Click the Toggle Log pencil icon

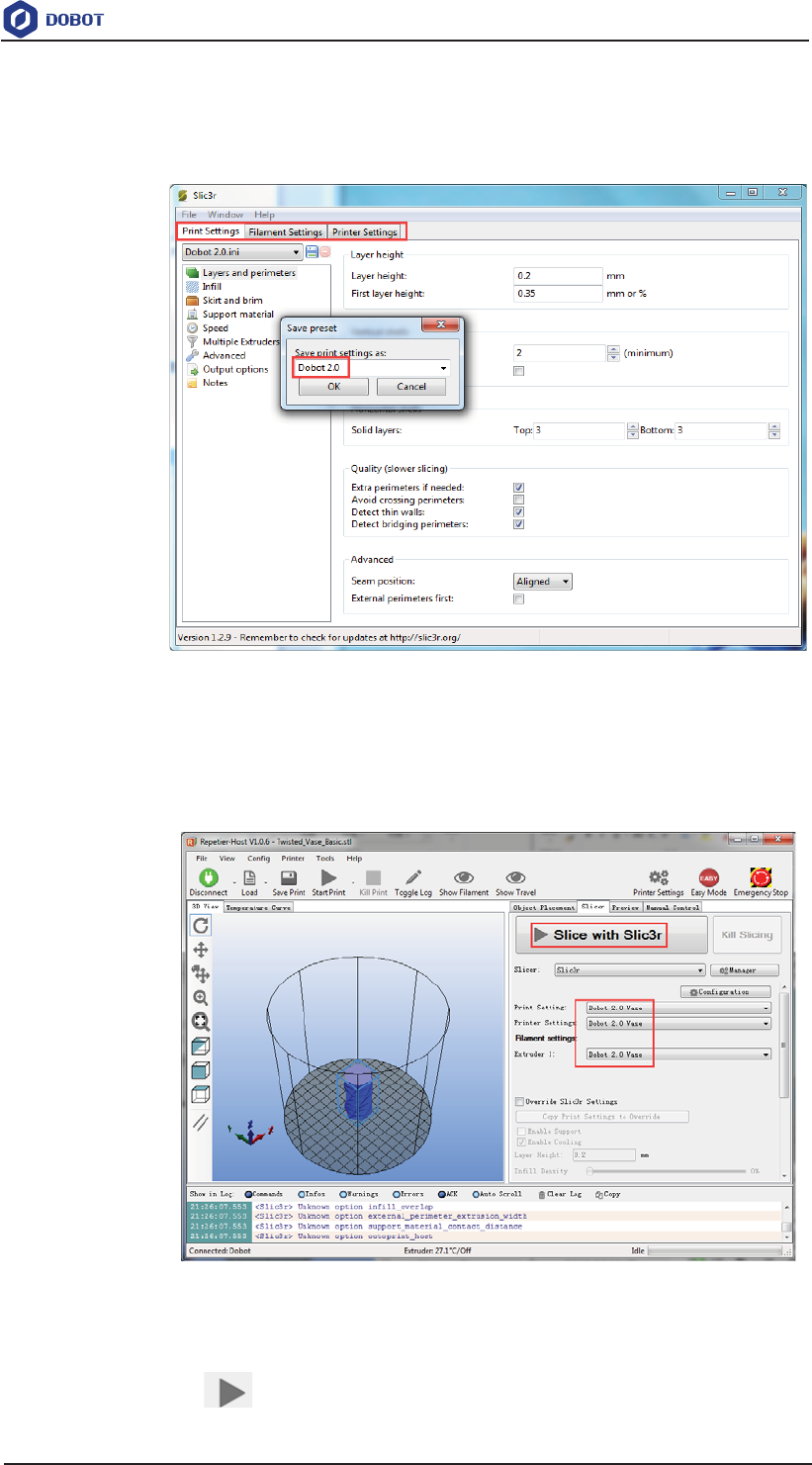[413, 876]
